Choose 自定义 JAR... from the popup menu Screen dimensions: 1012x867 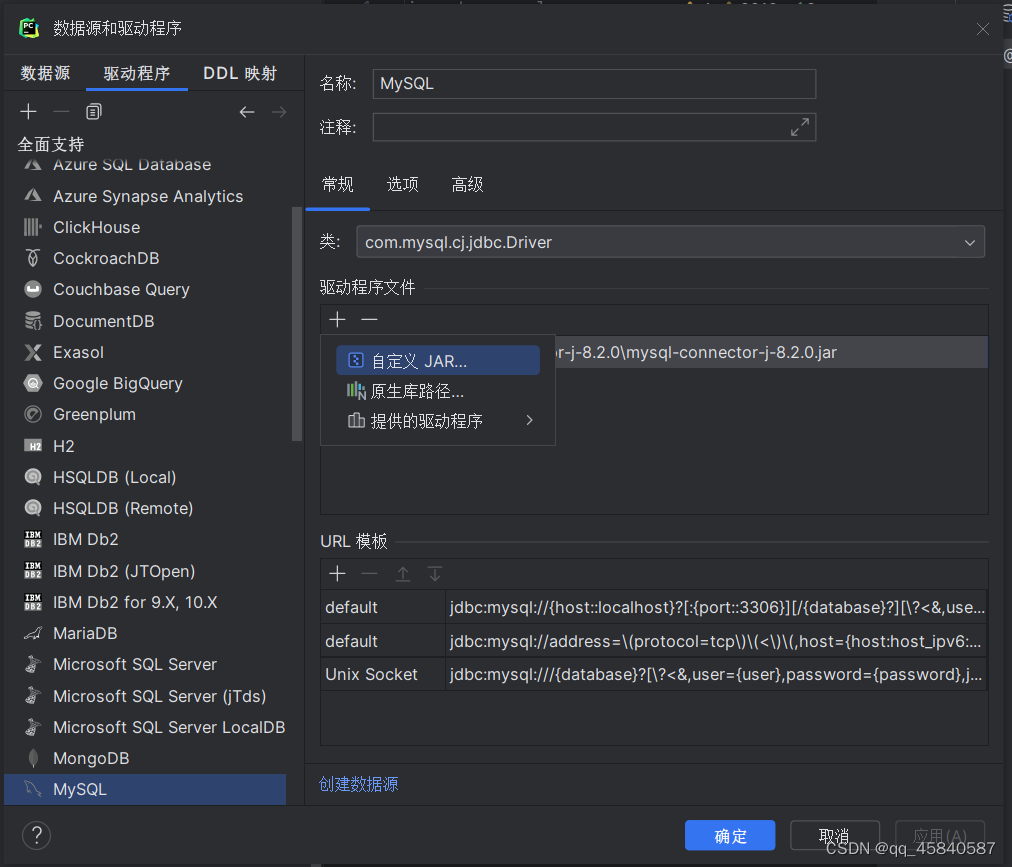(438, 360)
